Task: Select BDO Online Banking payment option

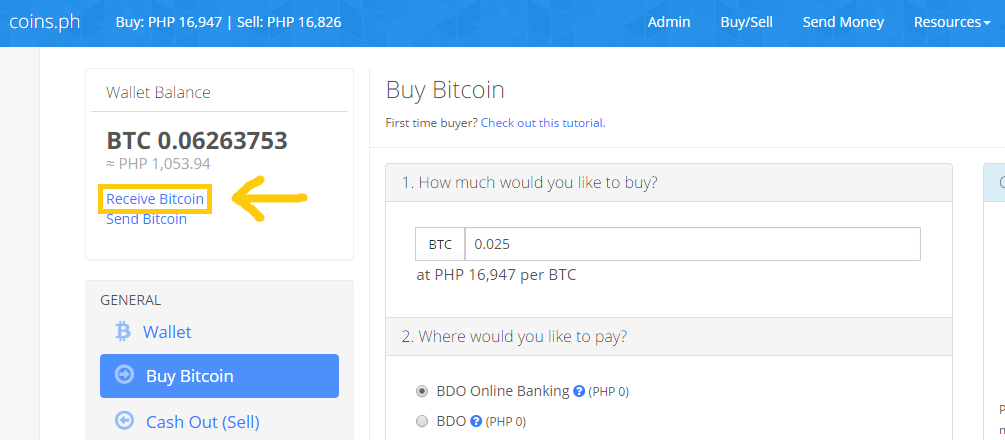Action: [422, 391]
